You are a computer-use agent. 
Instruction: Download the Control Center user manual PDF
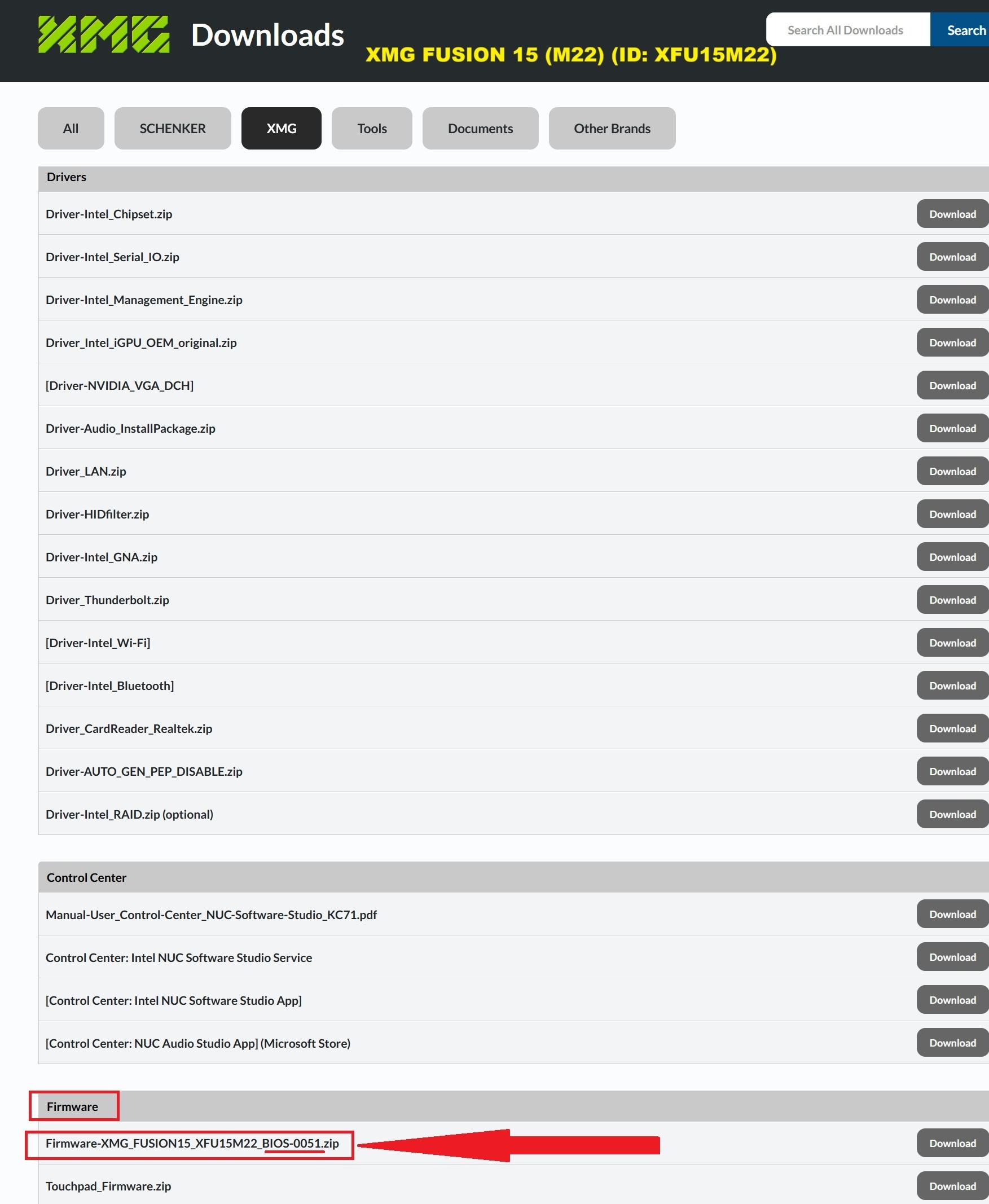pos(952,914)
